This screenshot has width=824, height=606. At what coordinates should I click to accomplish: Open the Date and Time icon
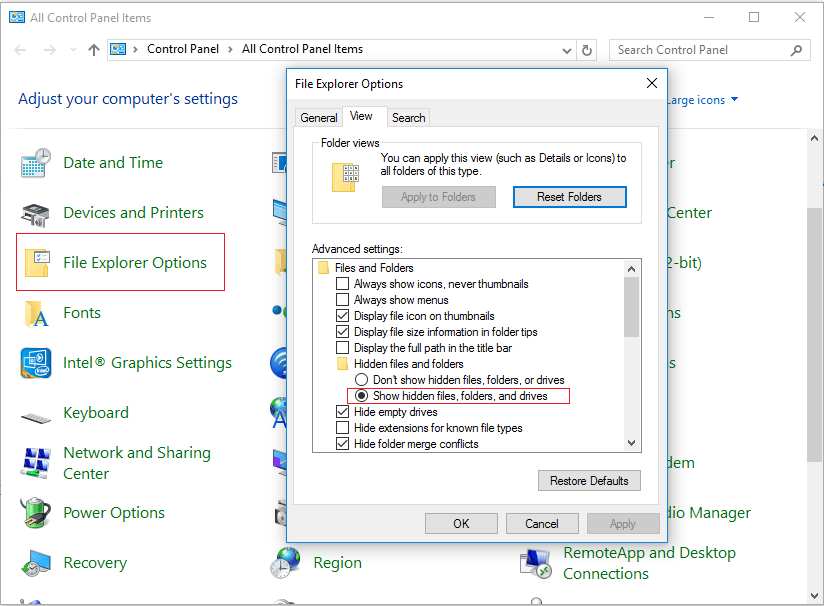[36, 163]
